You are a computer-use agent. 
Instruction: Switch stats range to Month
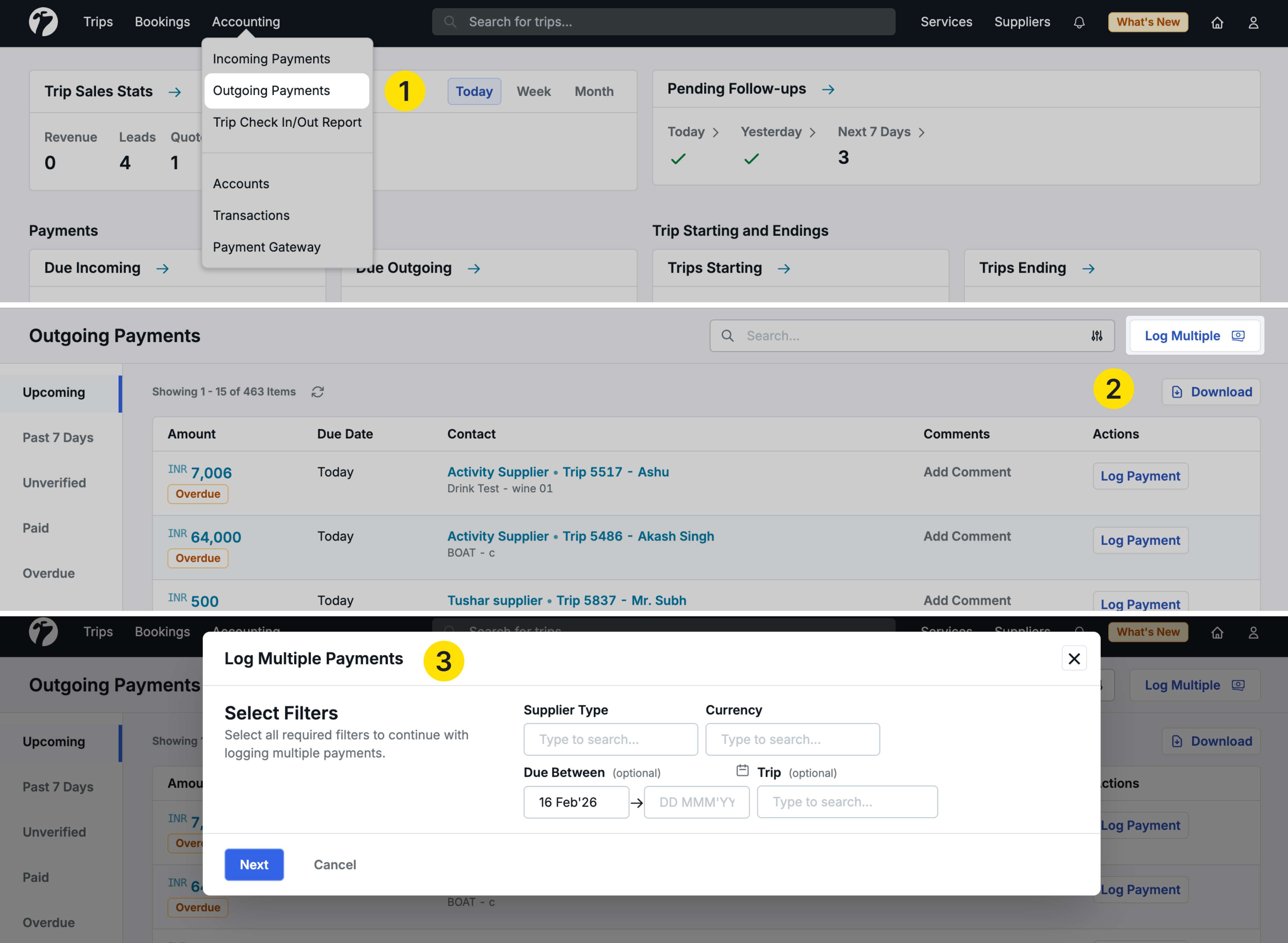pos(594,91)
